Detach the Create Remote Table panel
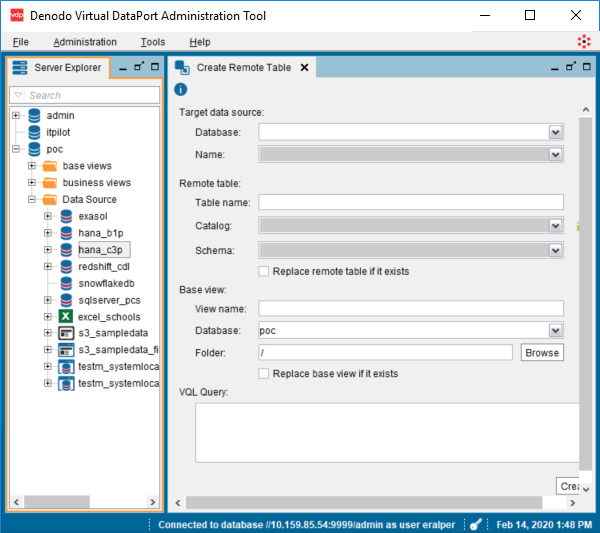Viewport: 600px width, 533px height. (571, 67)
